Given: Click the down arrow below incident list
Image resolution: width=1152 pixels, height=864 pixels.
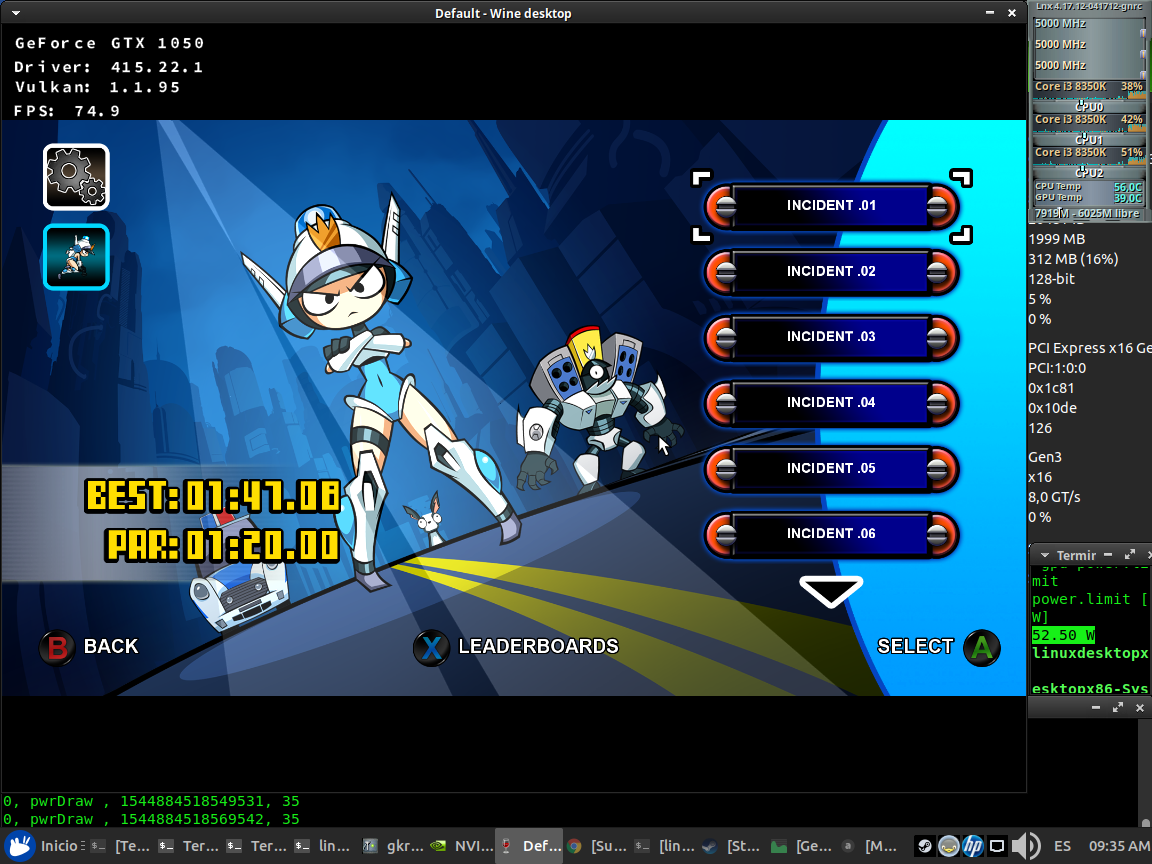Looking at the screenshot, I should point(831,591).
